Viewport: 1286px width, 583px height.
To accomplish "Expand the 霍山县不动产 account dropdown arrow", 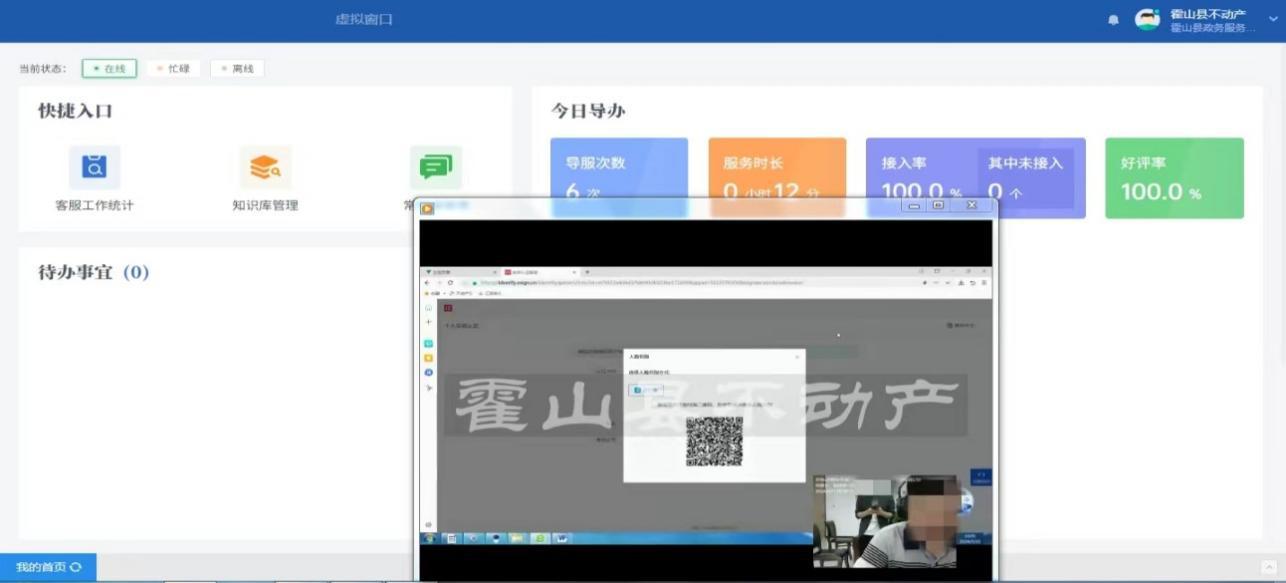I will [1273, 20].
